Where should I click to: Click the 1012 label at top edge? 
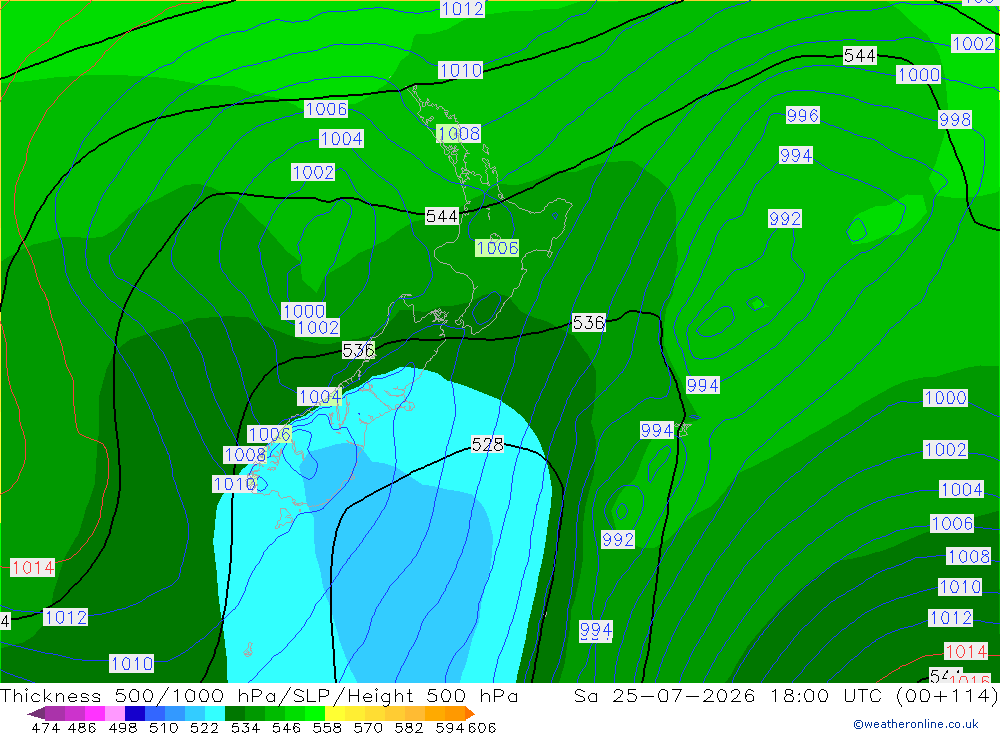[462, 9]
